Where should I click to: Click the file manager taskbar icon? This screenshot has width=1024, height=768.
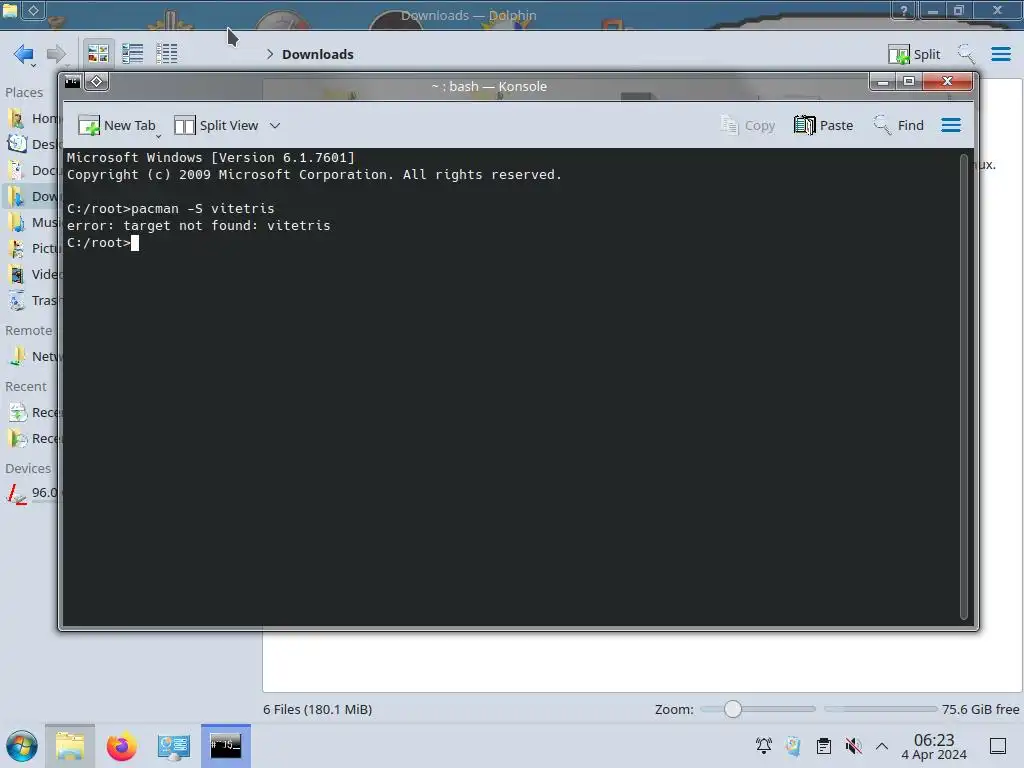pyautogui.click(x=70, y=746)
